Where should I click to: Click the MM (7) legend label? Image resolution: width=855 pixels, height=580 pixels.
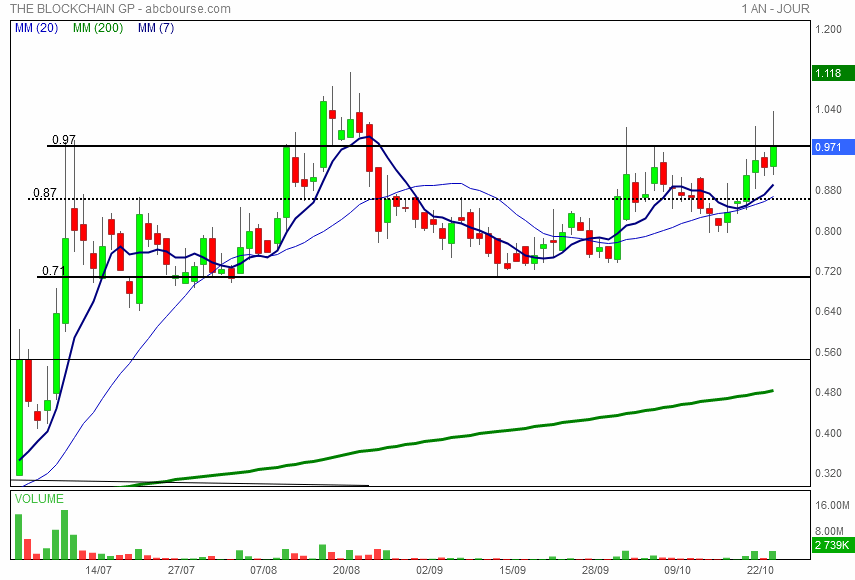point(156,28)
